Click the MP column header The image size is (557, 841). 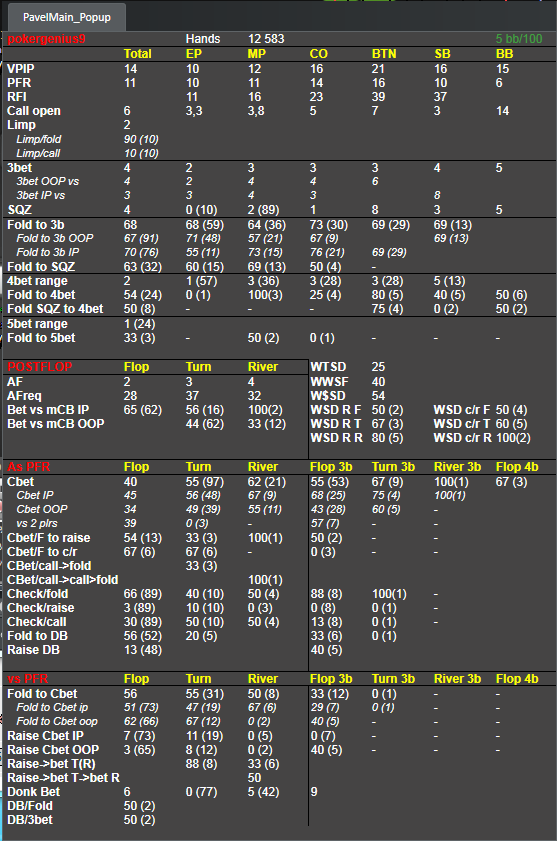click(256, 54)
